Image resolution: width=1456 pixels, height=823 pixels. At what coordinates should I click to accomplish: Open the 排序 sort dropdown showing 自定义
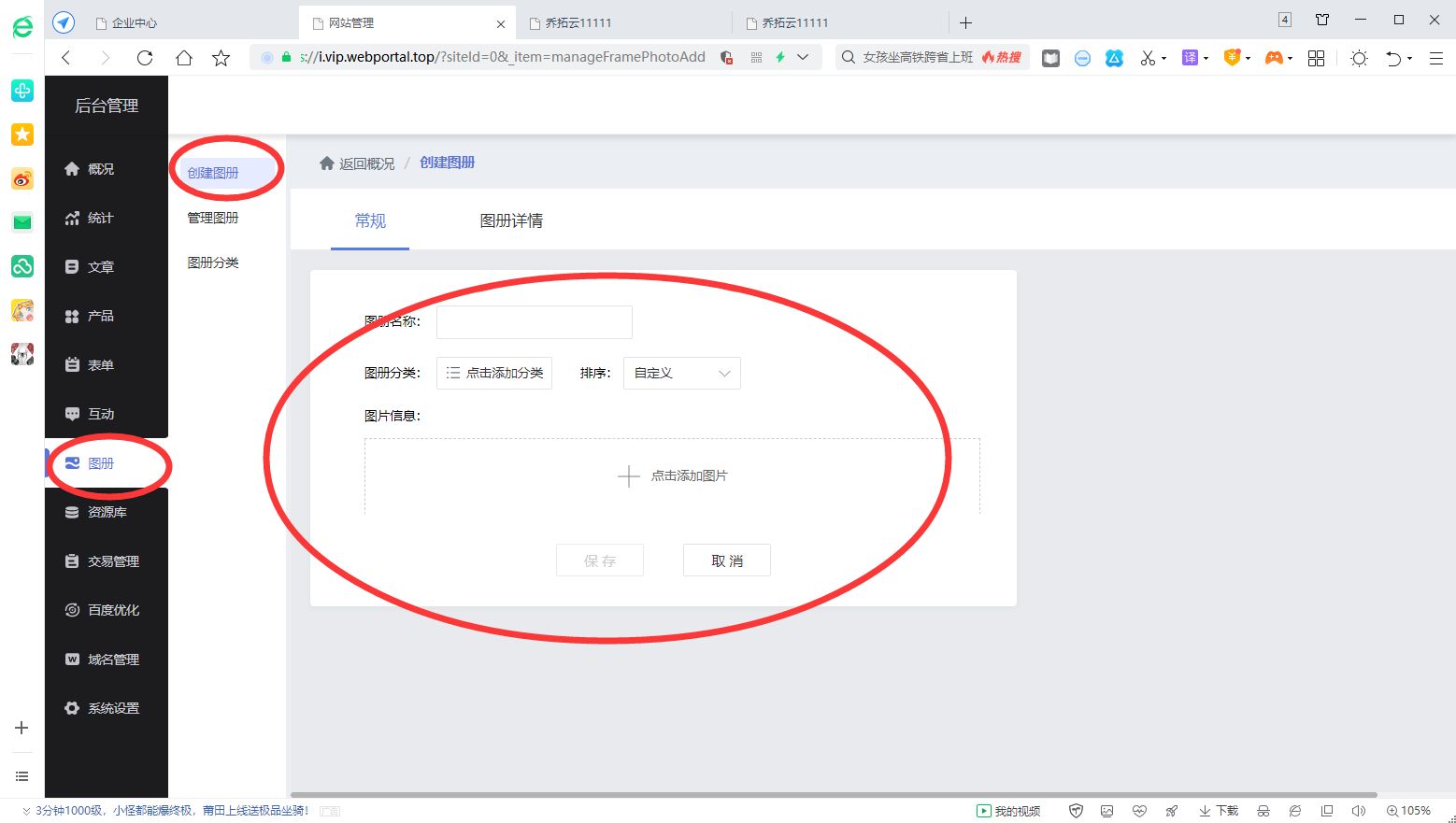pyautogui.click(x=681, y=373)
